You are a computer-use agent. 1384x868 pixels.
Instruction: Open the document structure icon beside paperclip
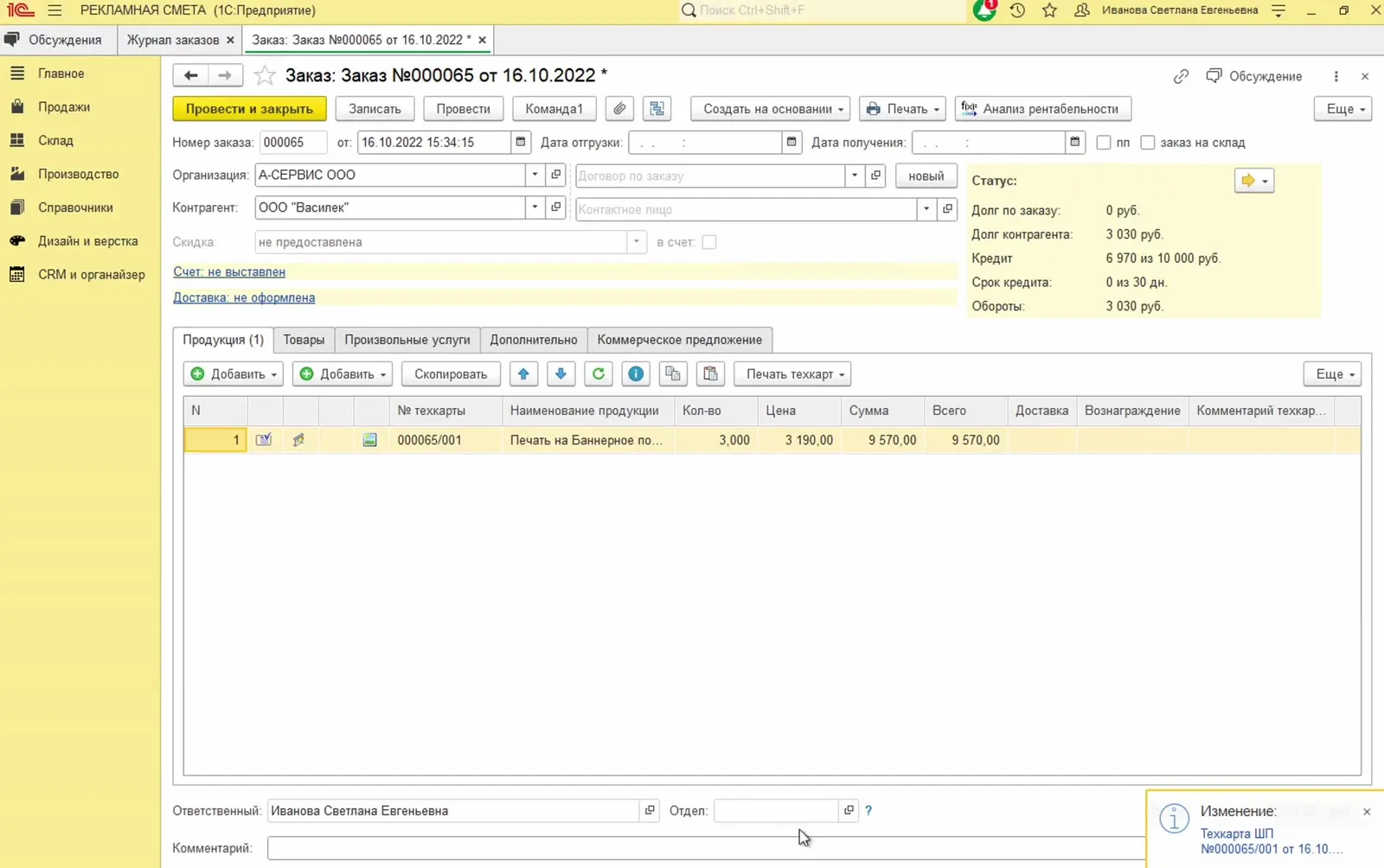click(657, 109)
